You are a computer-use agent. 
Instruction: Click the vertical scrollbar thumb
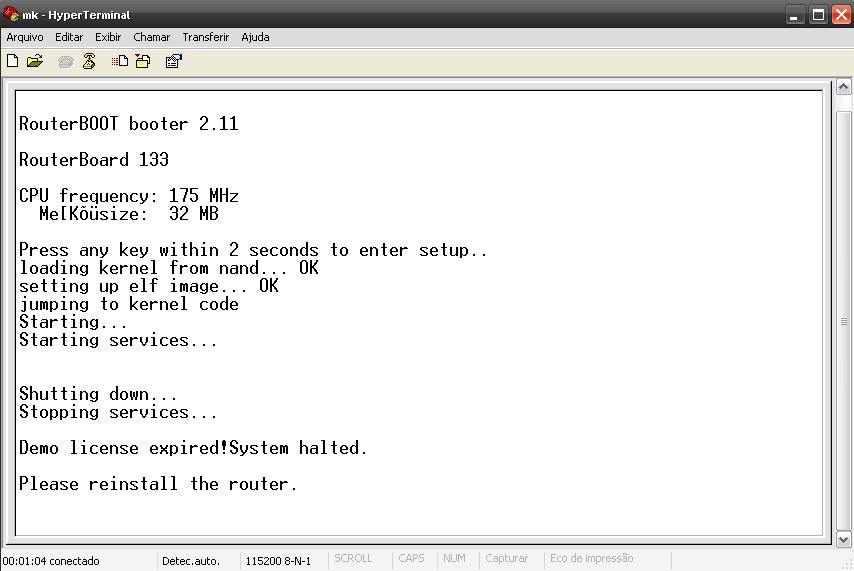844,321
